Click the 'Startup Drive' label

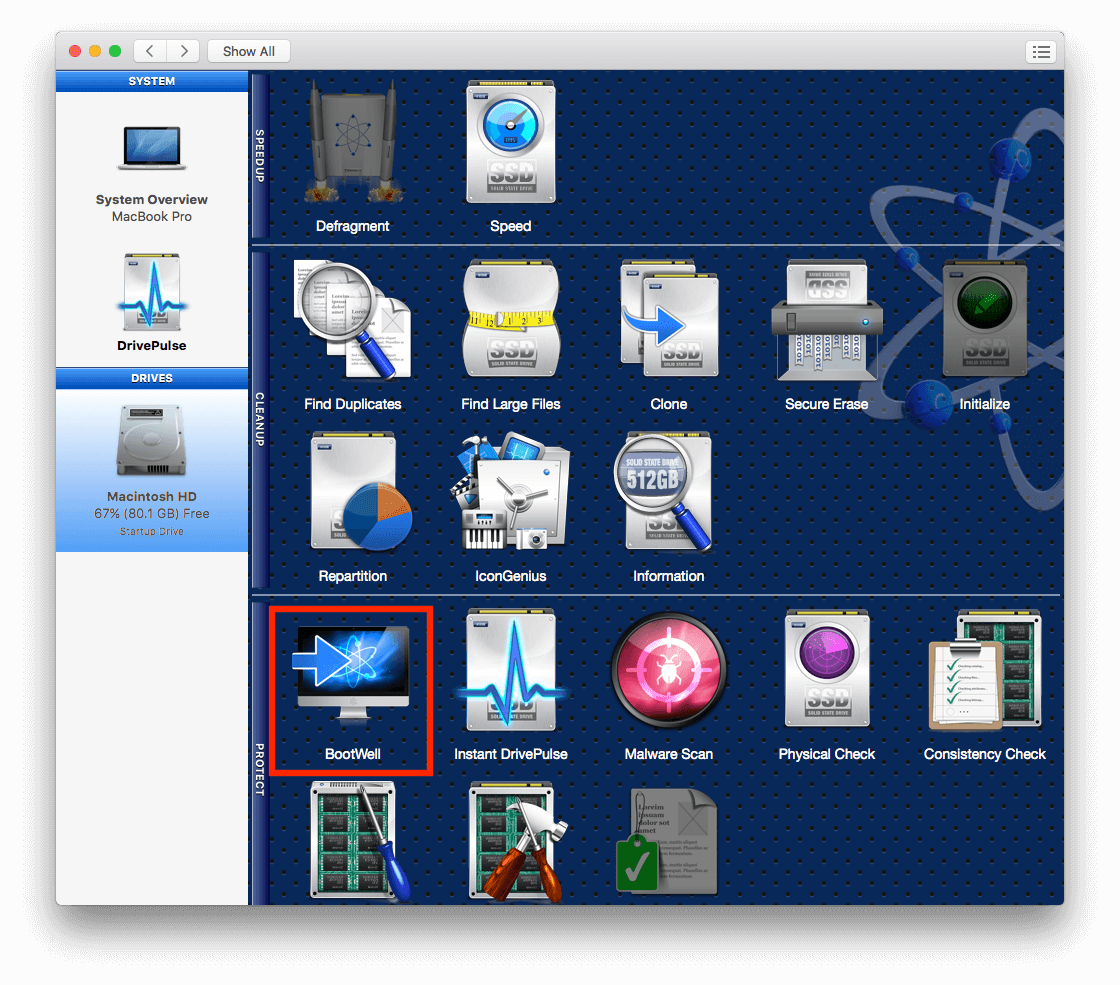151,531
